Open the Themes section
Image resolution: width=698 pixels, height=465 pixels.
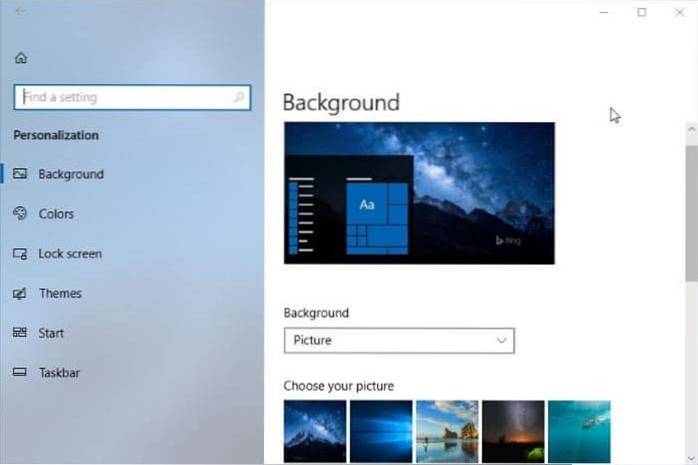click(60, 294)
